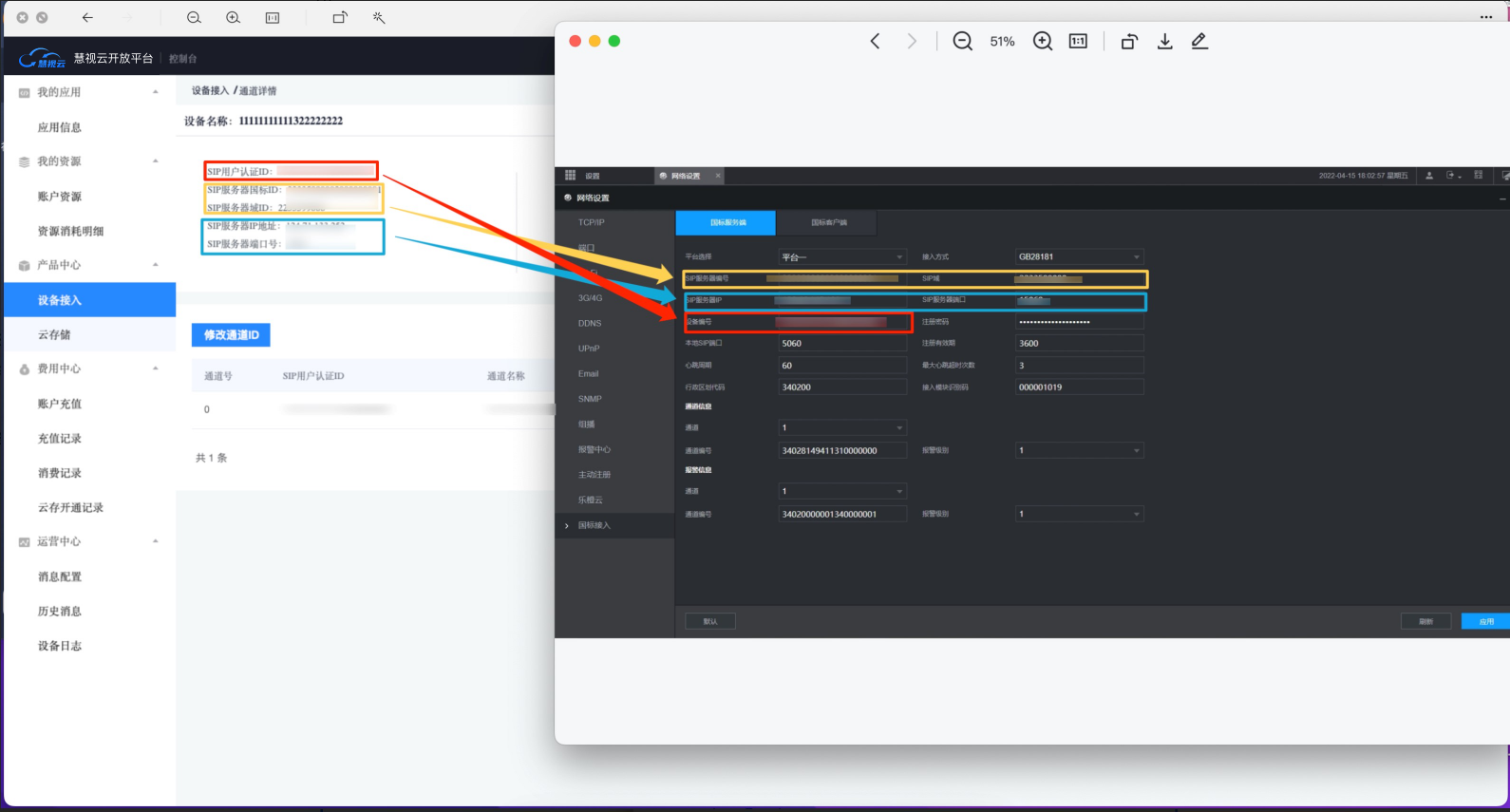Click the 慧视云 logo in the header

(x=43, y=59)
